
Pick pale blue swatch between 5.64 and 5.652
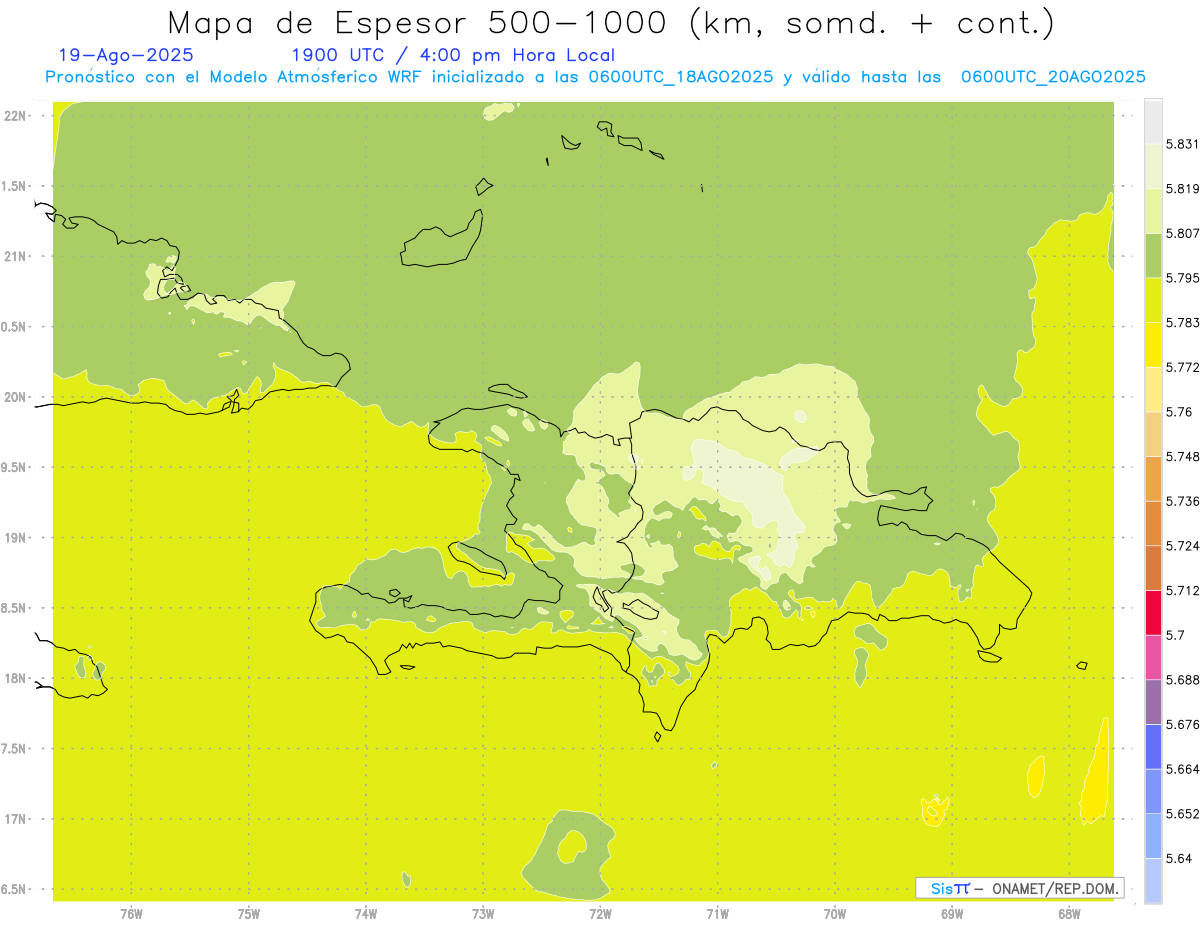(1153, 835)
